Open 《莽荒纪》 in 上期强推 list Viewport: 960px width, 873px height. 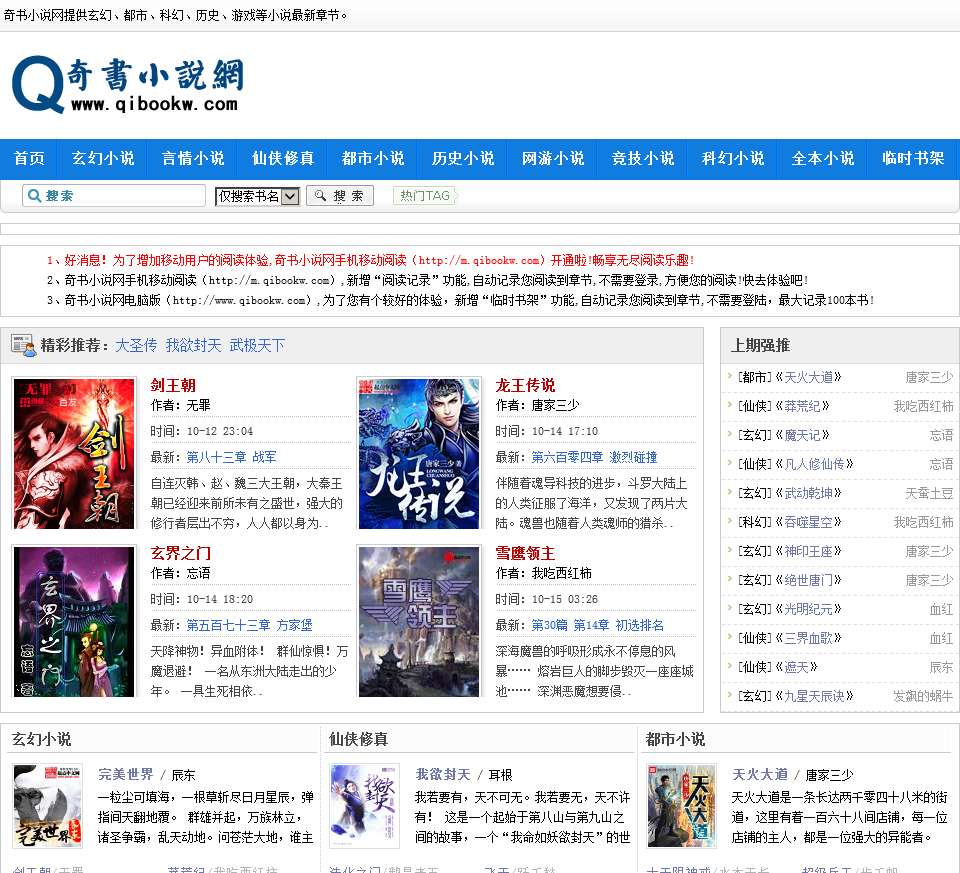803,406
